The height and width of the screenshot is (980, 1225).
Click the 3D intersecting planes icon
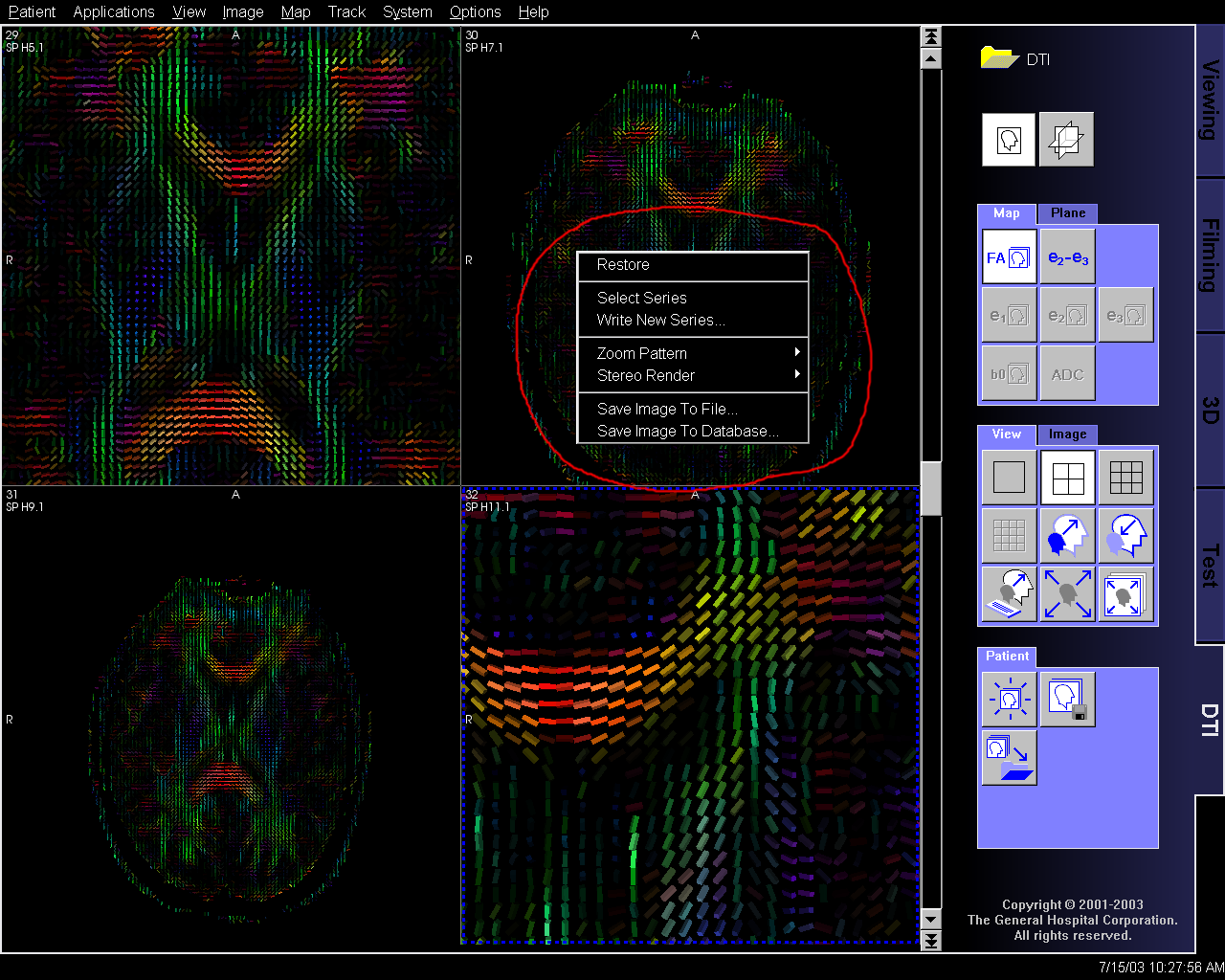click(x=1066, y=140)
